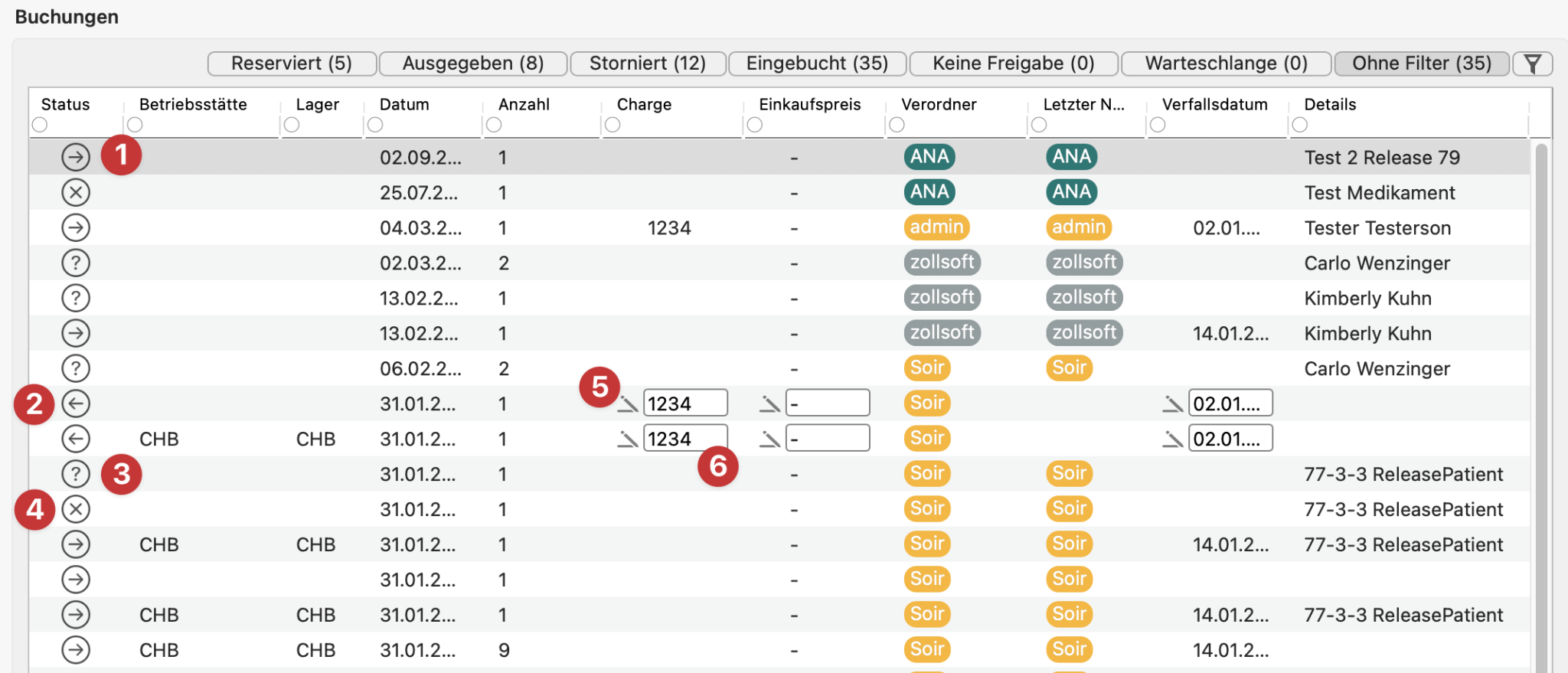Click date 25.07.2... in Test Medikament row
The width and height of the screenshot is (1568, 673).
coord(419,193)
